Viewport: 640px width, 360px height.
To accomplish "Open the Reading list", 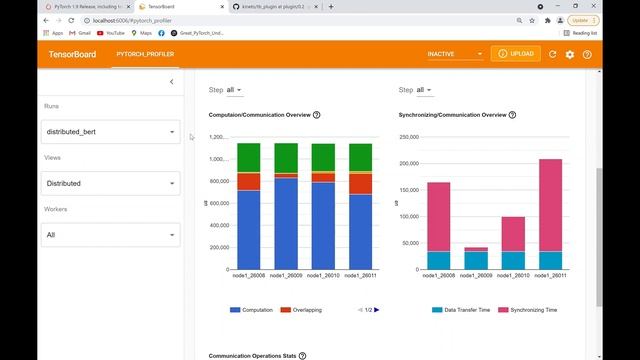I will (x=580, y=33).
